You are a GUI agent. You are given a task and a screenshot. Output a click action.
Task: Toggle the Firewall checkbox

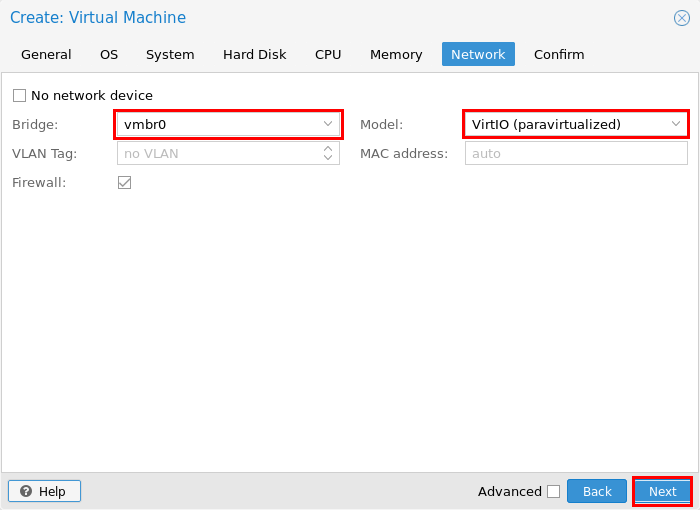click(x=125, y=182)
